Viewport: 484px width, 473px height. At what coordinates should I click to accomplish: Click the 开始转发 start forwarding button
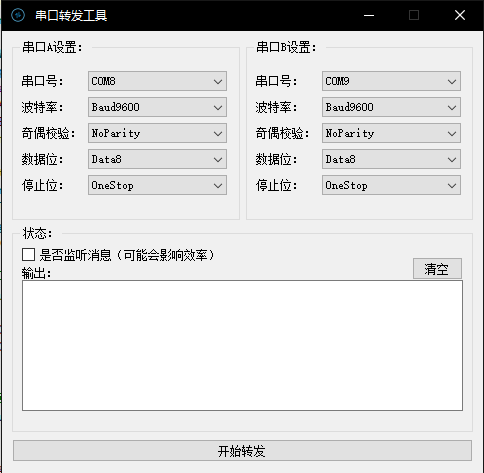tap(242, 451)
